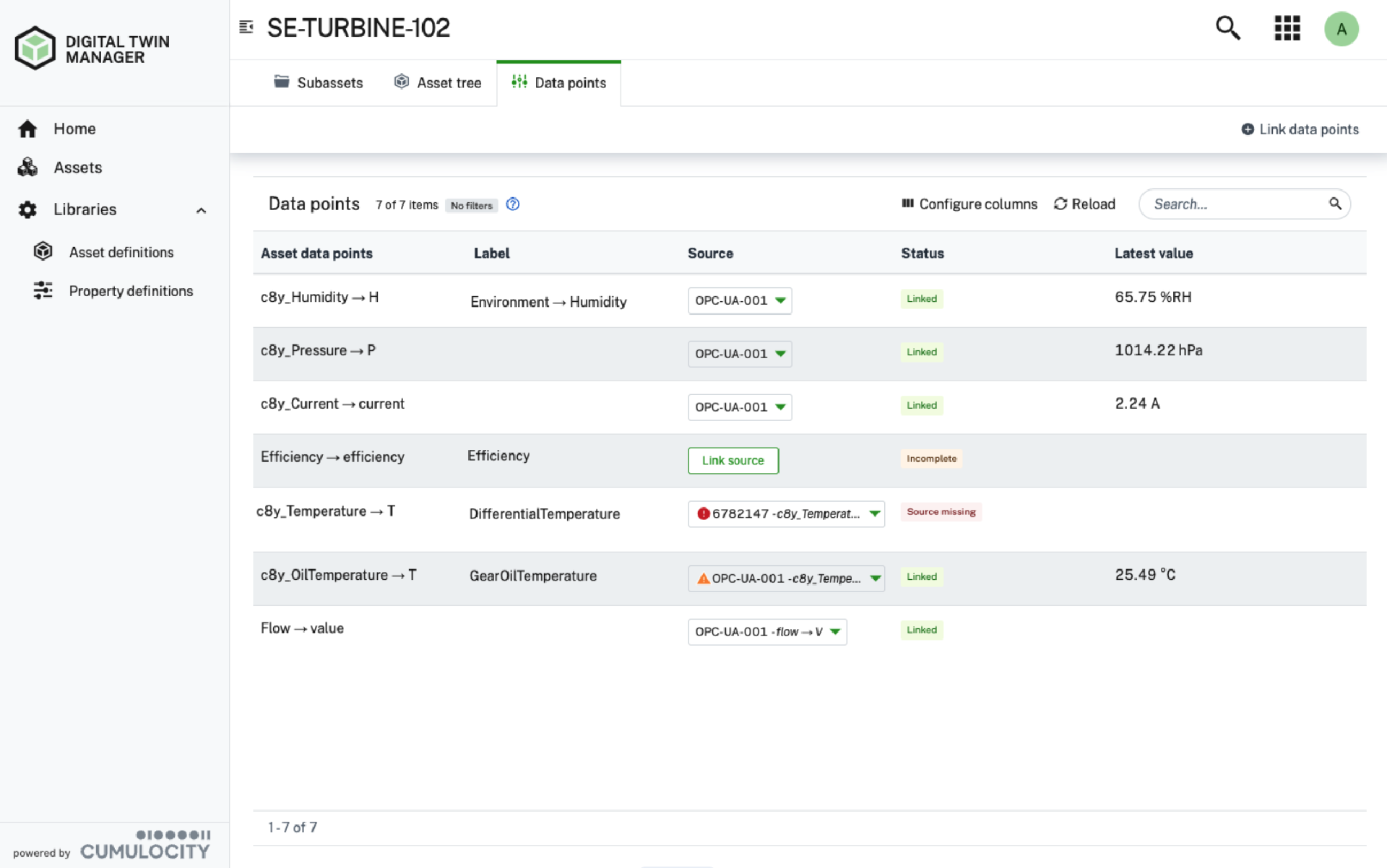Open source dropdown for Flow row
This screenshot has width=1387, height=868.
(767, 632)
